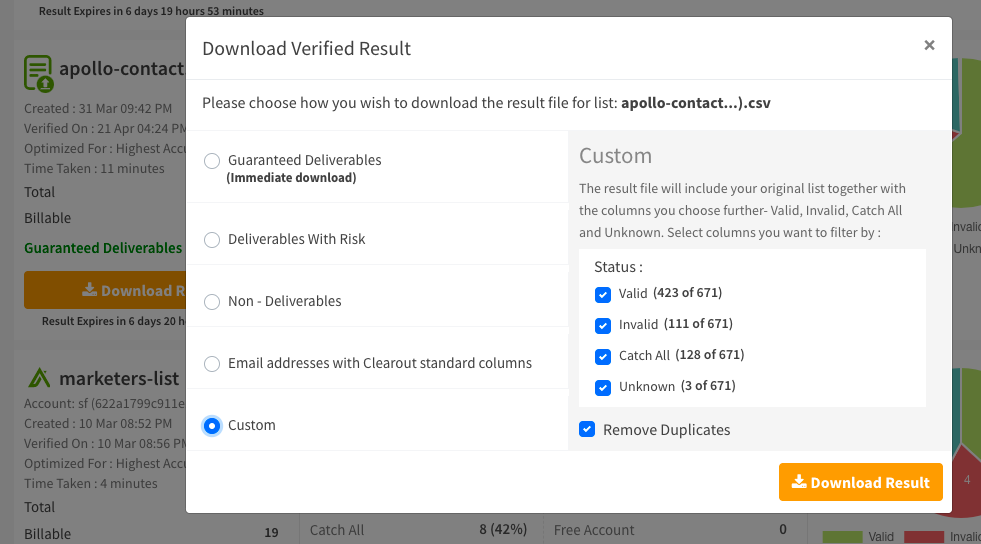Viewport: 981px width, 544px height.
Task: Select Deliverables With Risk option
Action: tap(212, 239)
